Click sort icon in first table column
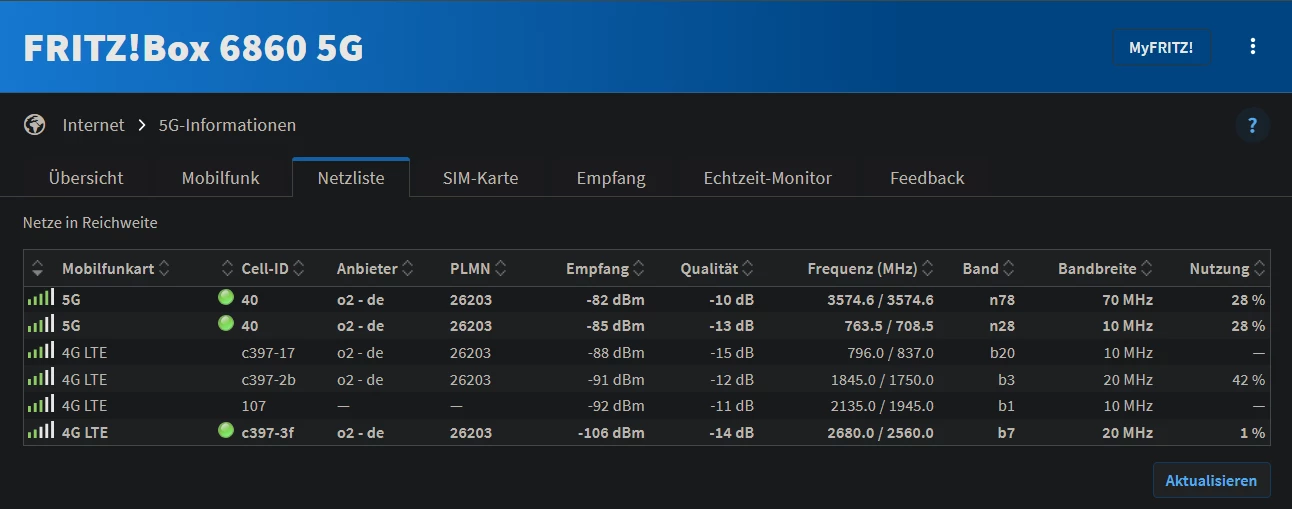The image size is (1292, 509). pyautogui.click(x=38, y=268)
